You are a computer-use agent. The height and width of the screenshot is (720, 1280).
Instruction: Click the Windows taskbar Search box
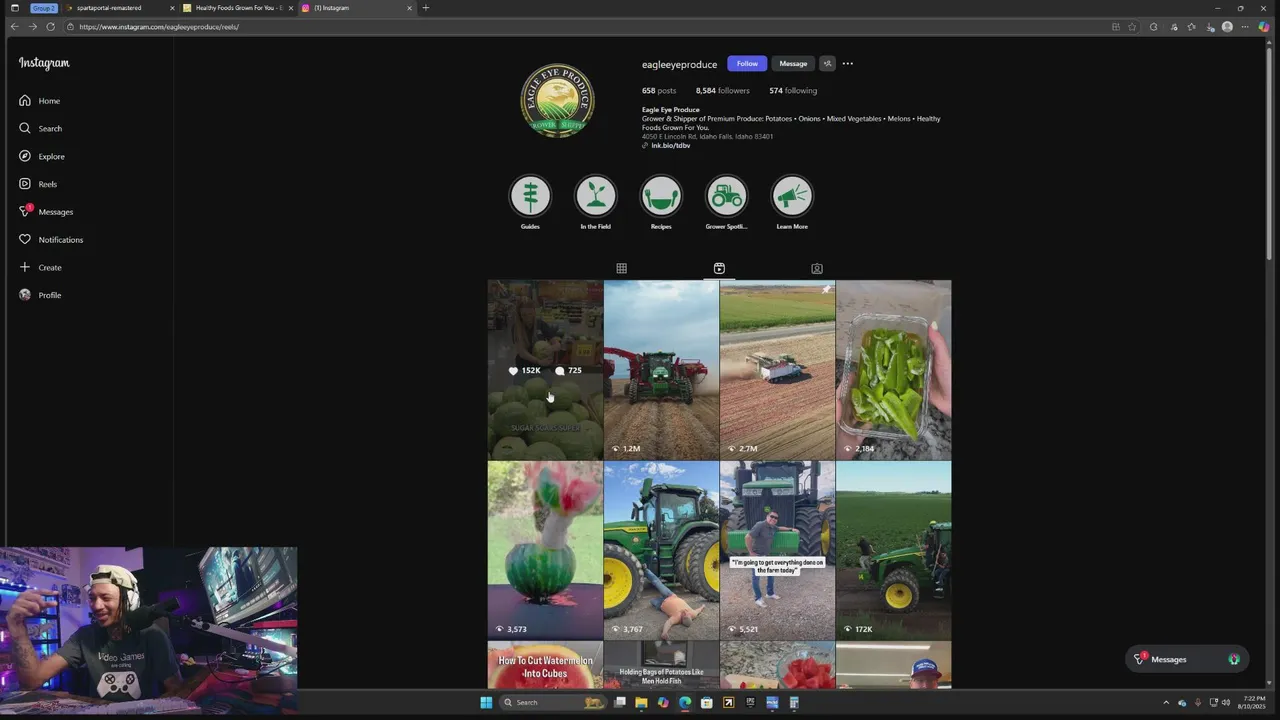click(x=553, y=703)
